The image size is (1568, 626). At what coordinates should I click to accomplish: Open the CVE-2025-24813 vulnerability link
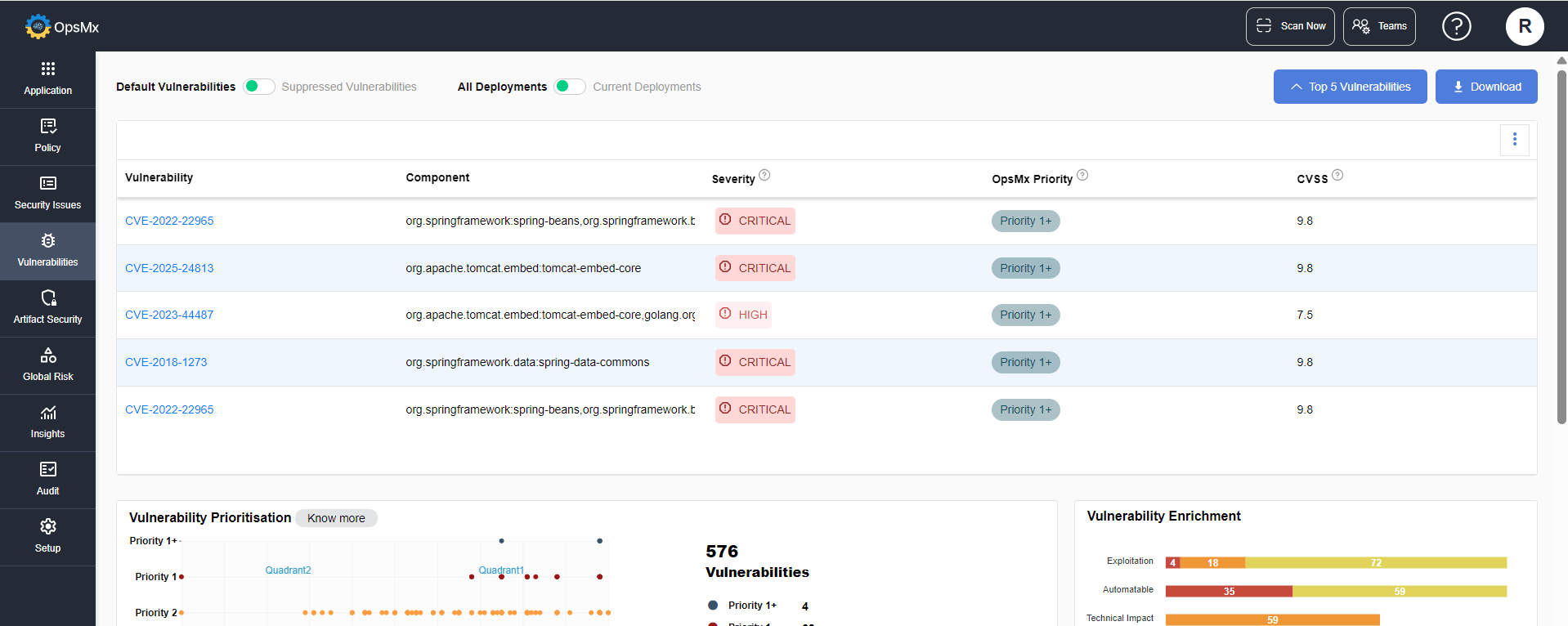coord(169,268)
